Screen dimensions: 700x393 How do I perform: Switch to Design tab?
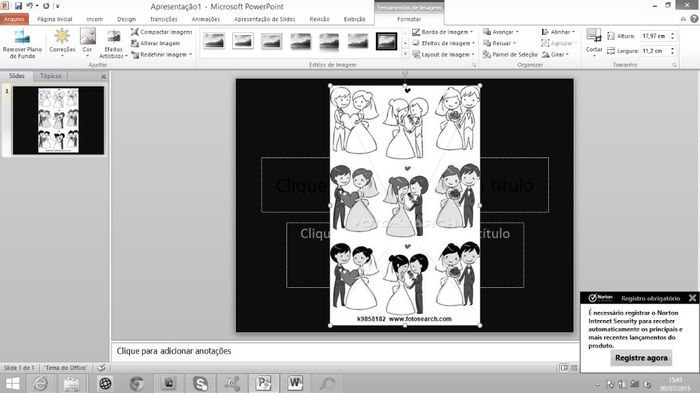point(126,19)
